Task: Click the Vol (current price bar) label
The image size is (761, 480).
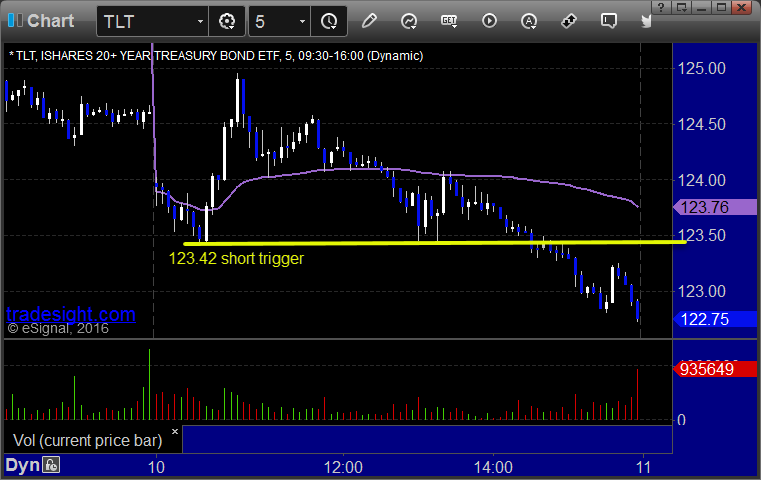Action: [x=88, y=440]
